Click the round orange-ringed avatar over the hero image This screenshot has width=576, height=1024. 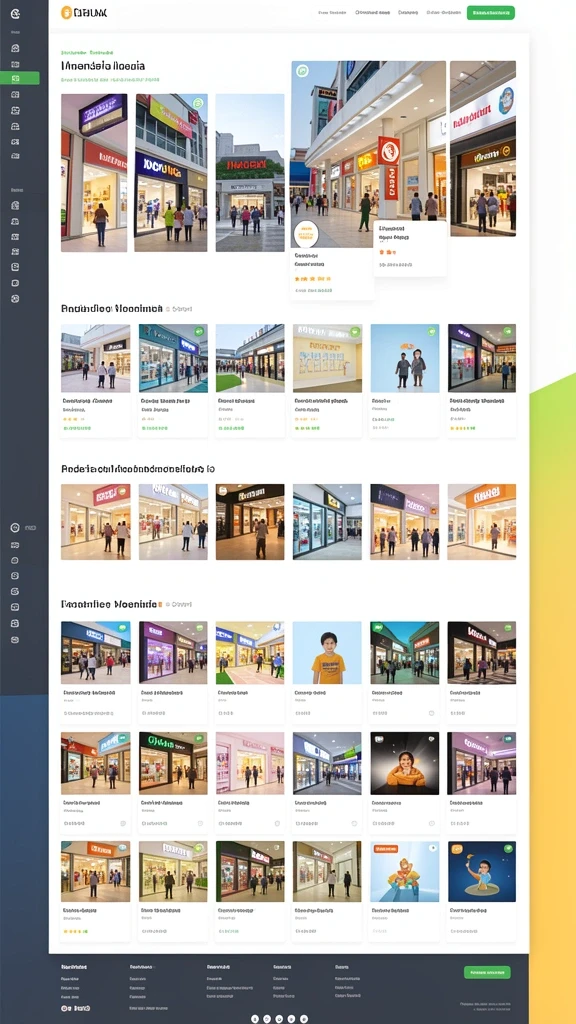point(306,233)
